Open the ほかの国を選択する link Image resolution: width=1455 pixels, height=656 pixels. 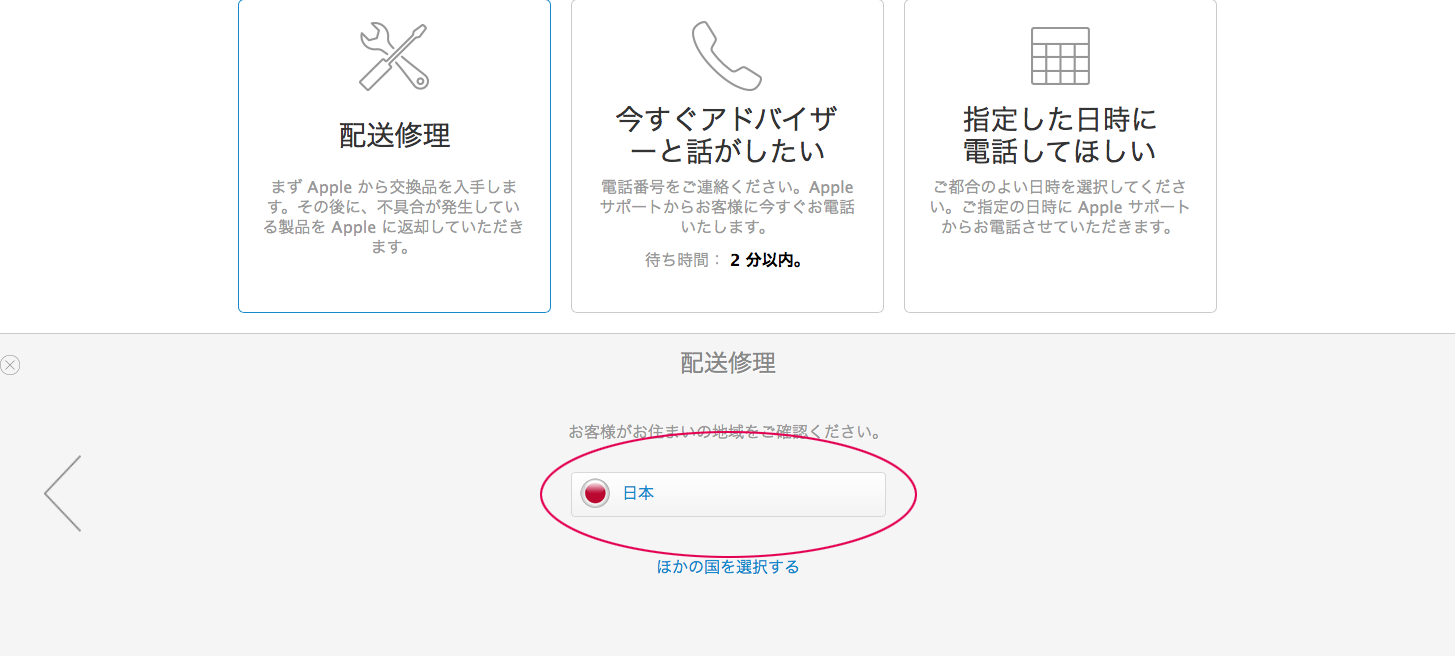click(x=728, y=567)
